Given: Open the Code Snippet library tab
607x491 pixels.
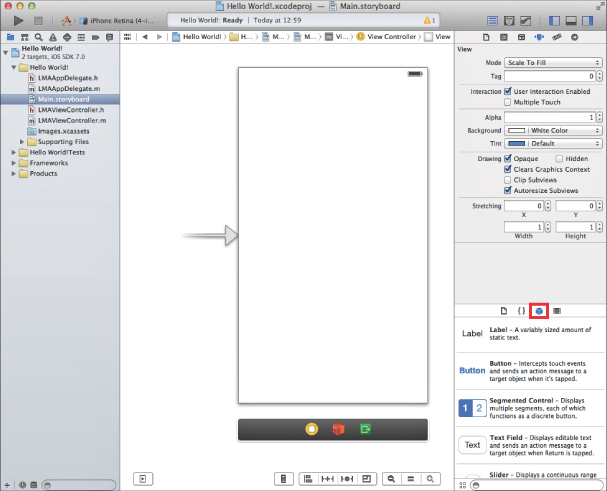Looking at the screenshot, I should 521,311.
